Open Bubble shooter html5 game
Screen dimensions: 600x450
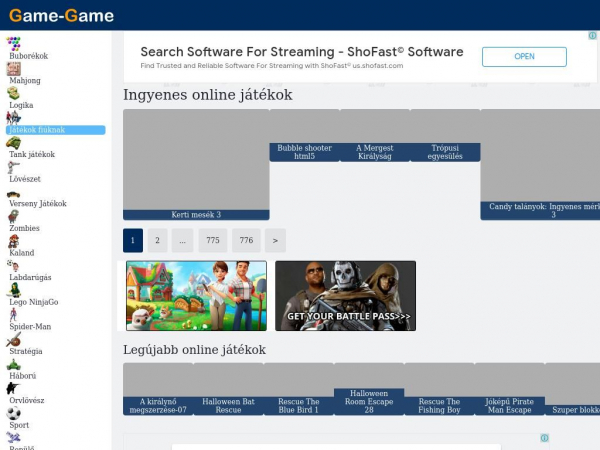tap(304, 152)
